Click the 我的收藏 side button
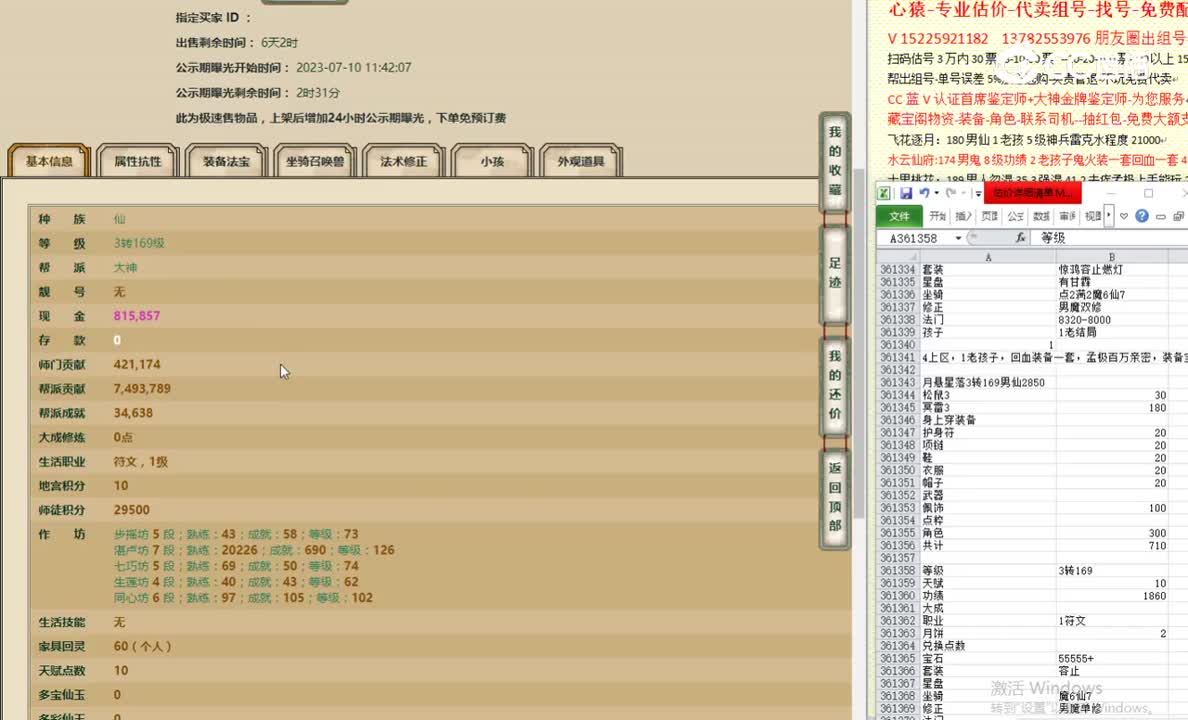1188x720 pixels. click(835, 161)
